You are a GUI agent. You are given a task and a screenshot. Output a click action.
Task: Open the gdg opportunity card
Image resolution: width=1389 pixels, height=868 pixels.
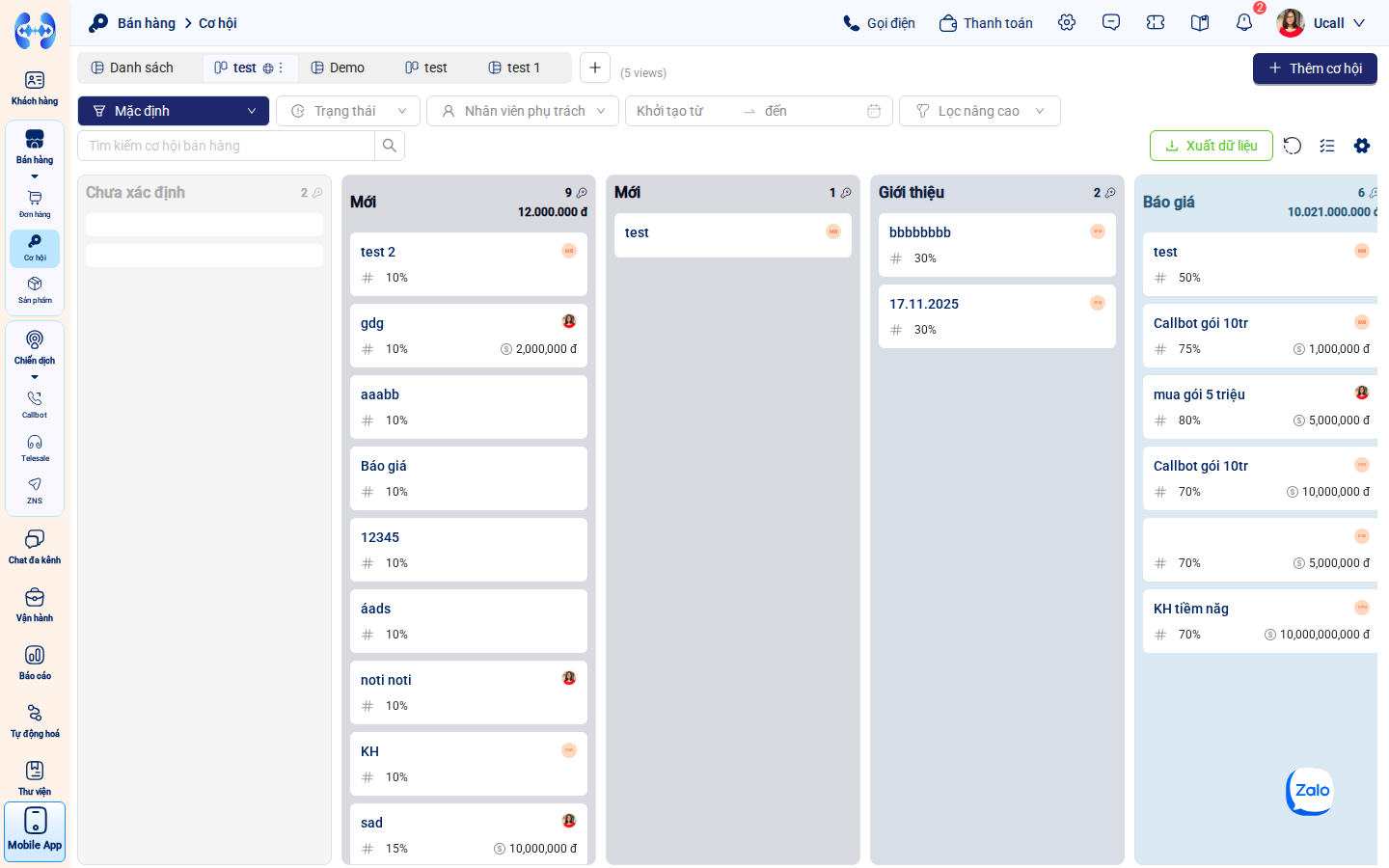tap(469, 336)
